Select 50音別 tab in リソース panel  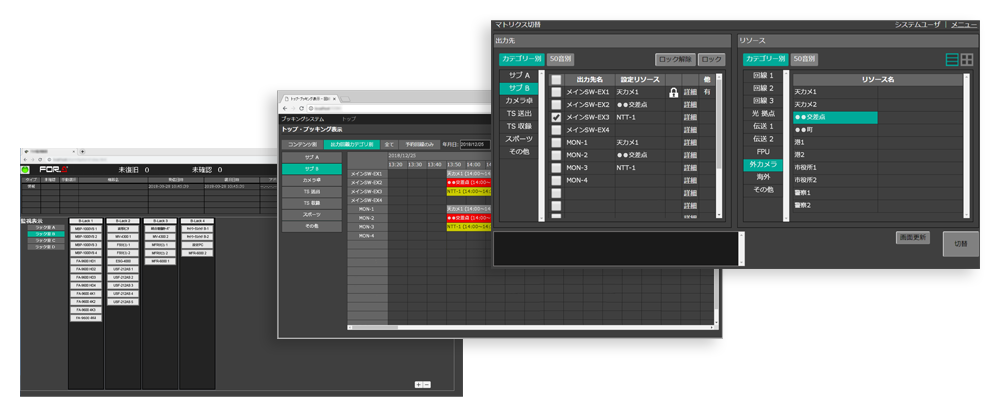pyautogui.click(x=804, y=60)
